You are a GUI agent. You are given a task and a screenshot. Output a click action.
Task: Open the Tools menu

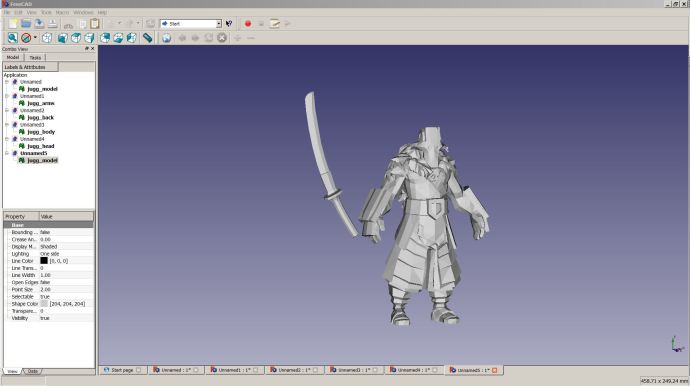click(46, 12)
